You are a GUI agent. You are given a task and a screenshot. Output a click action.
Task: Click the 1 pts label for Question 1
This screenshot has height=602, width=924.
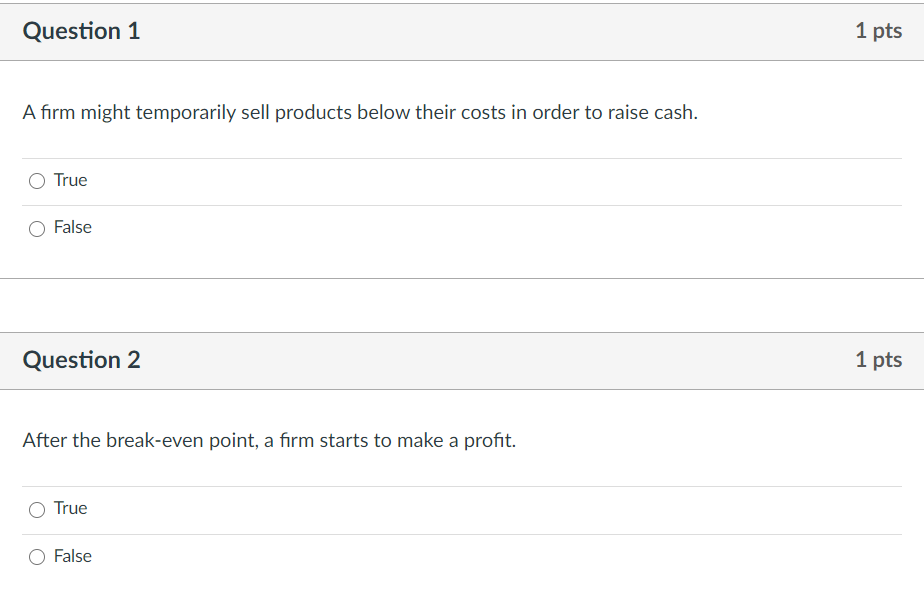pyautogui.click(x=879, y=31)
